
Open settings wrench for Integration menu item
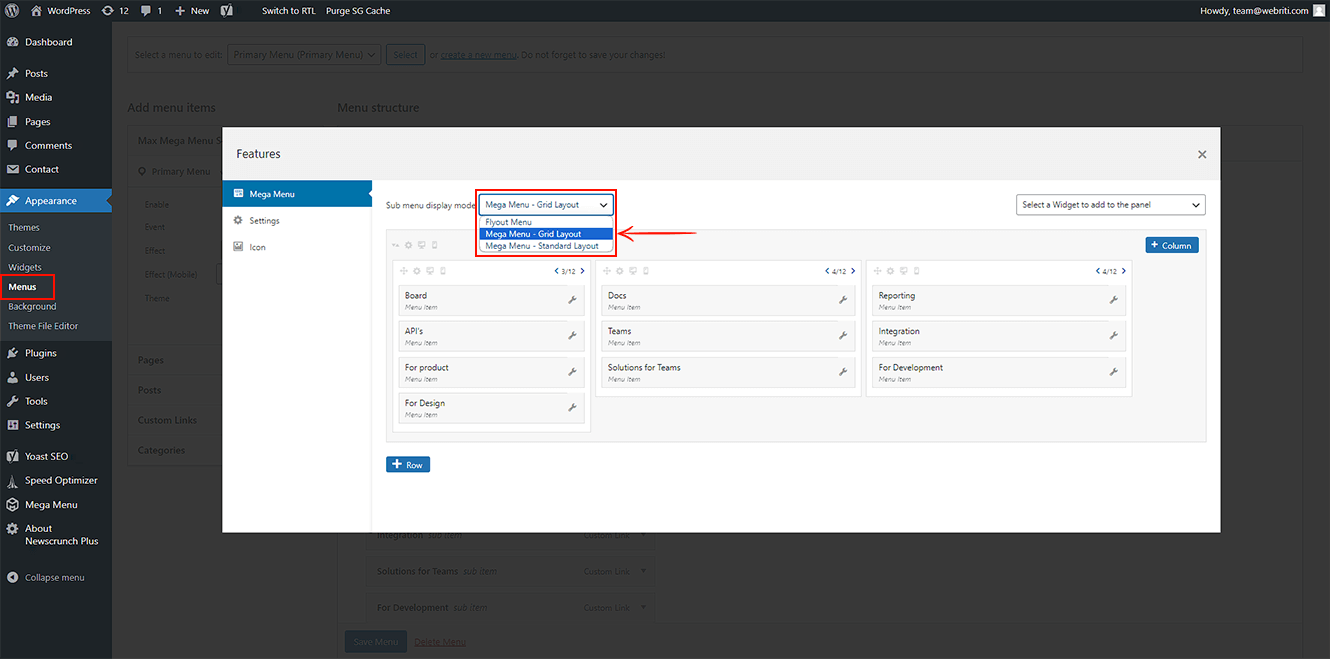(1114, 336)
